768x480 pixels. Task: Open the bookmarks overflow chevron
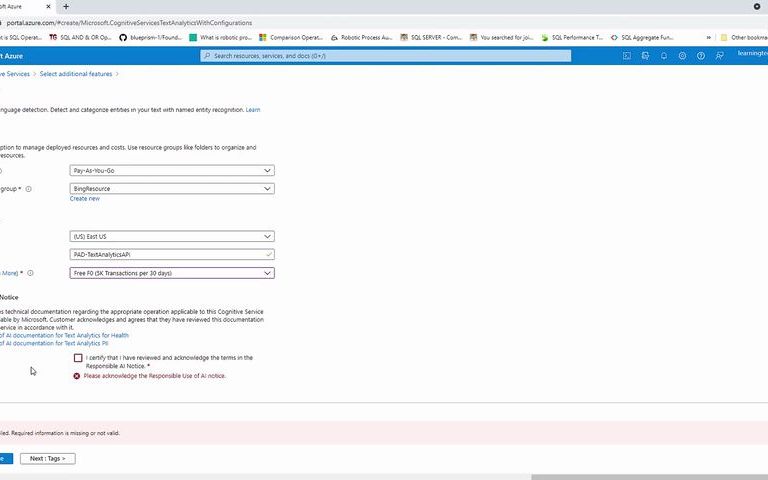[x=708, y=37]
